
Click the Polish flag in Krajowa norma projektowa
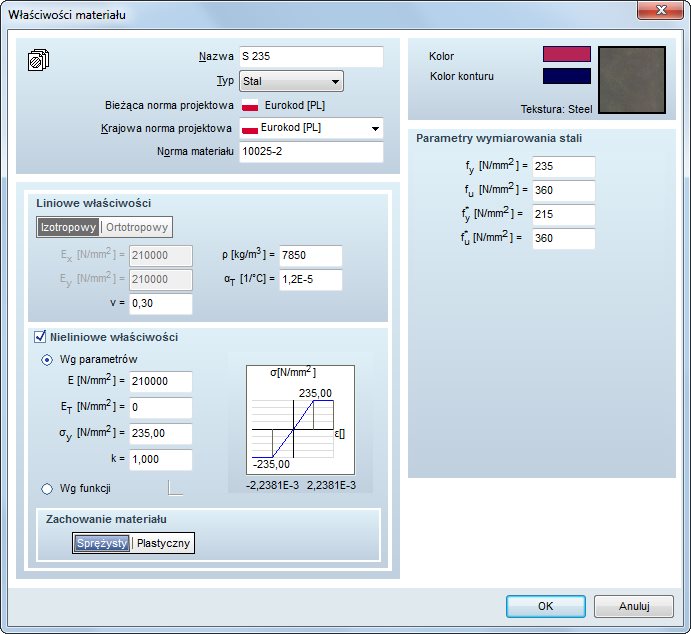coord(250,128)
